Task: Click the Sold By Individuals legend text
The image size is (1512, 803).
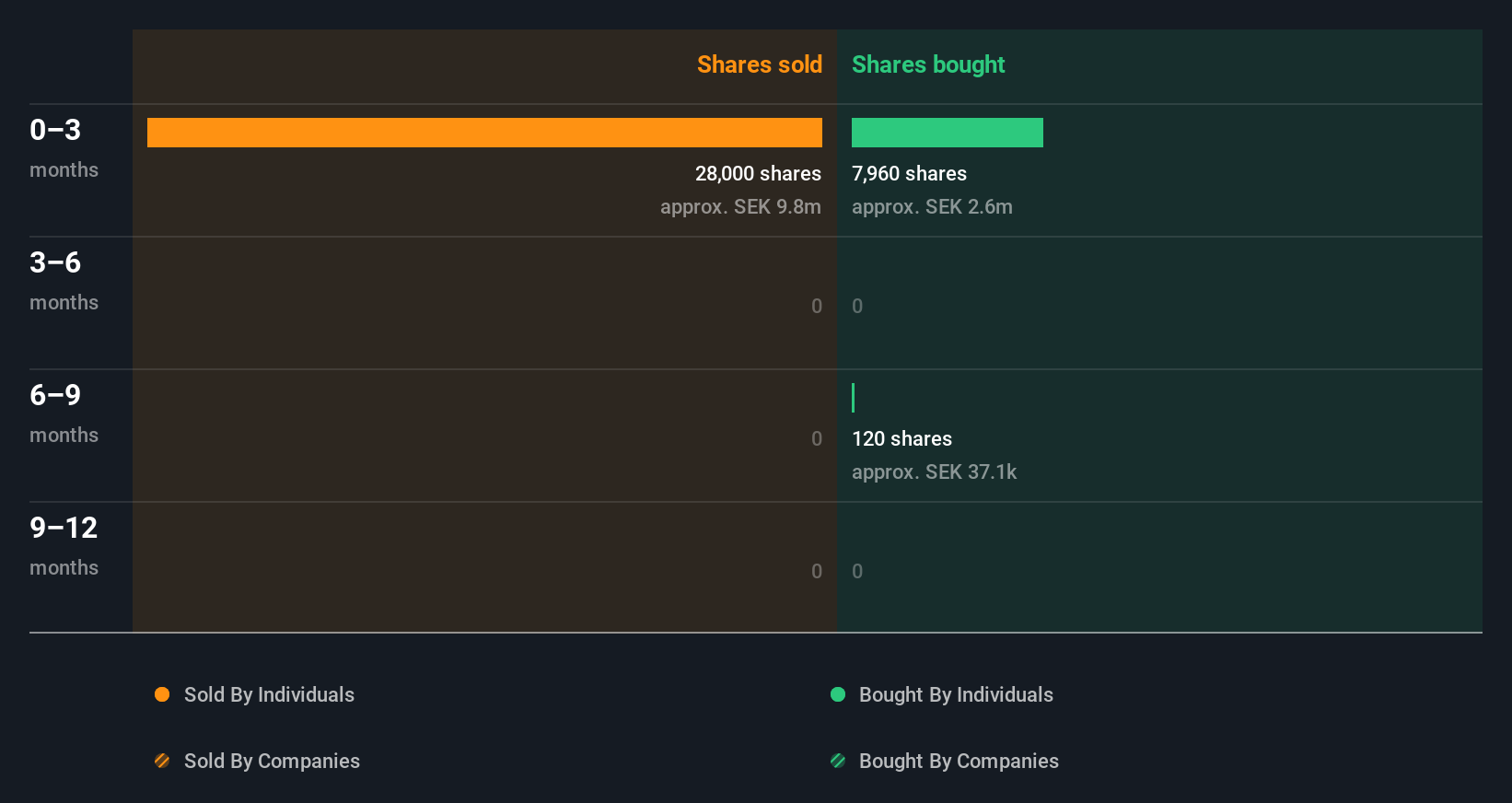Action: click(x=269, y=694)
